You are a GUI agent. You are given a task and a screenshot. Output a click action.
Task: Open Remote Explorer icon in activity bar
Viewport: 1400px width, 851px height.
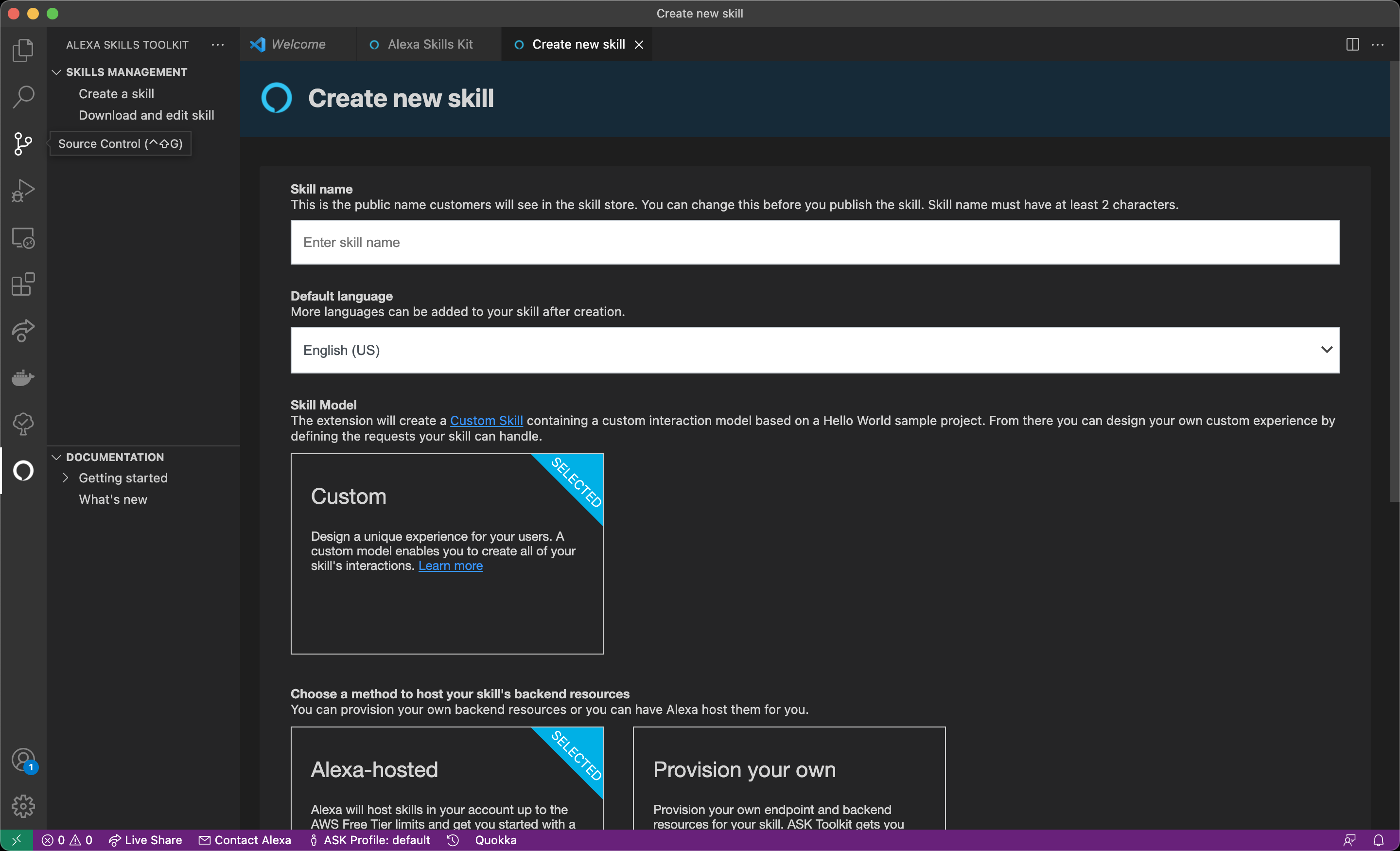[23, 238]
